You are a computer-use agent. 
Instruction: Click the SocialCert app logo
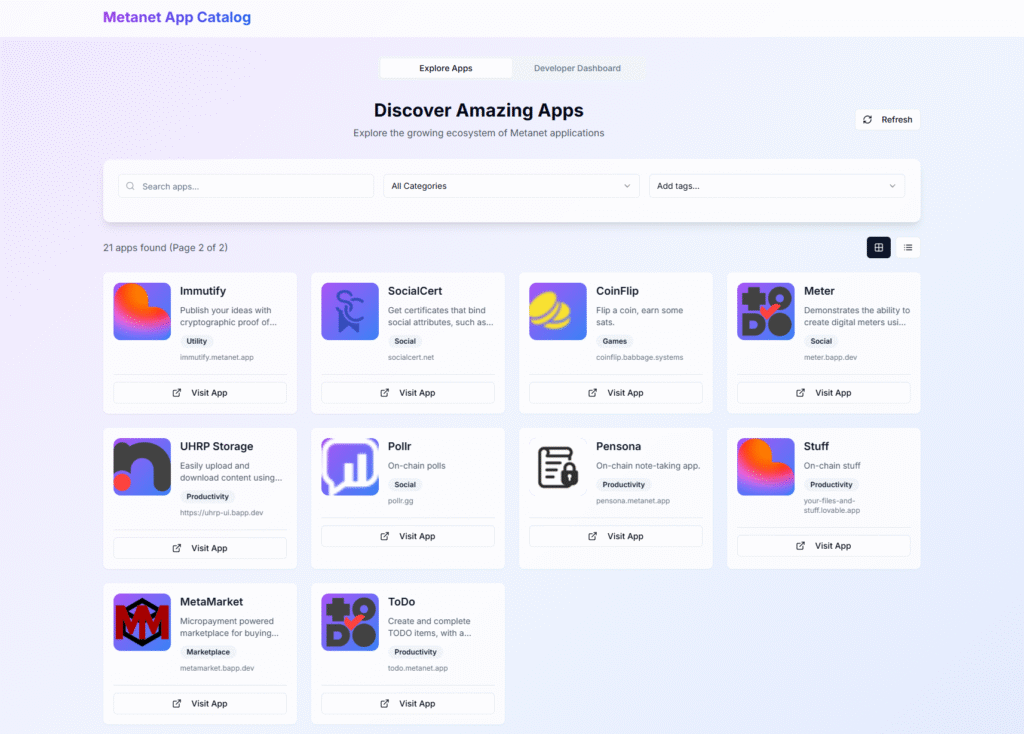350,311
